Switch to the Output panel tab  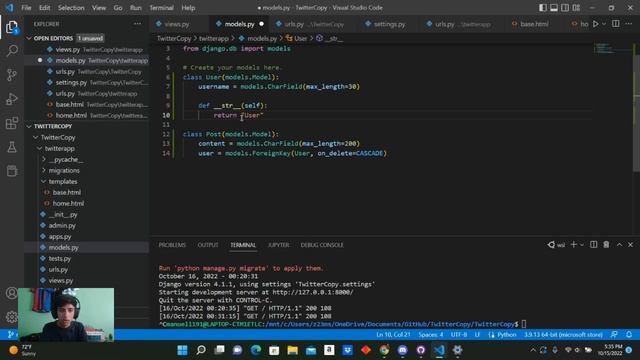click(208, 245)
